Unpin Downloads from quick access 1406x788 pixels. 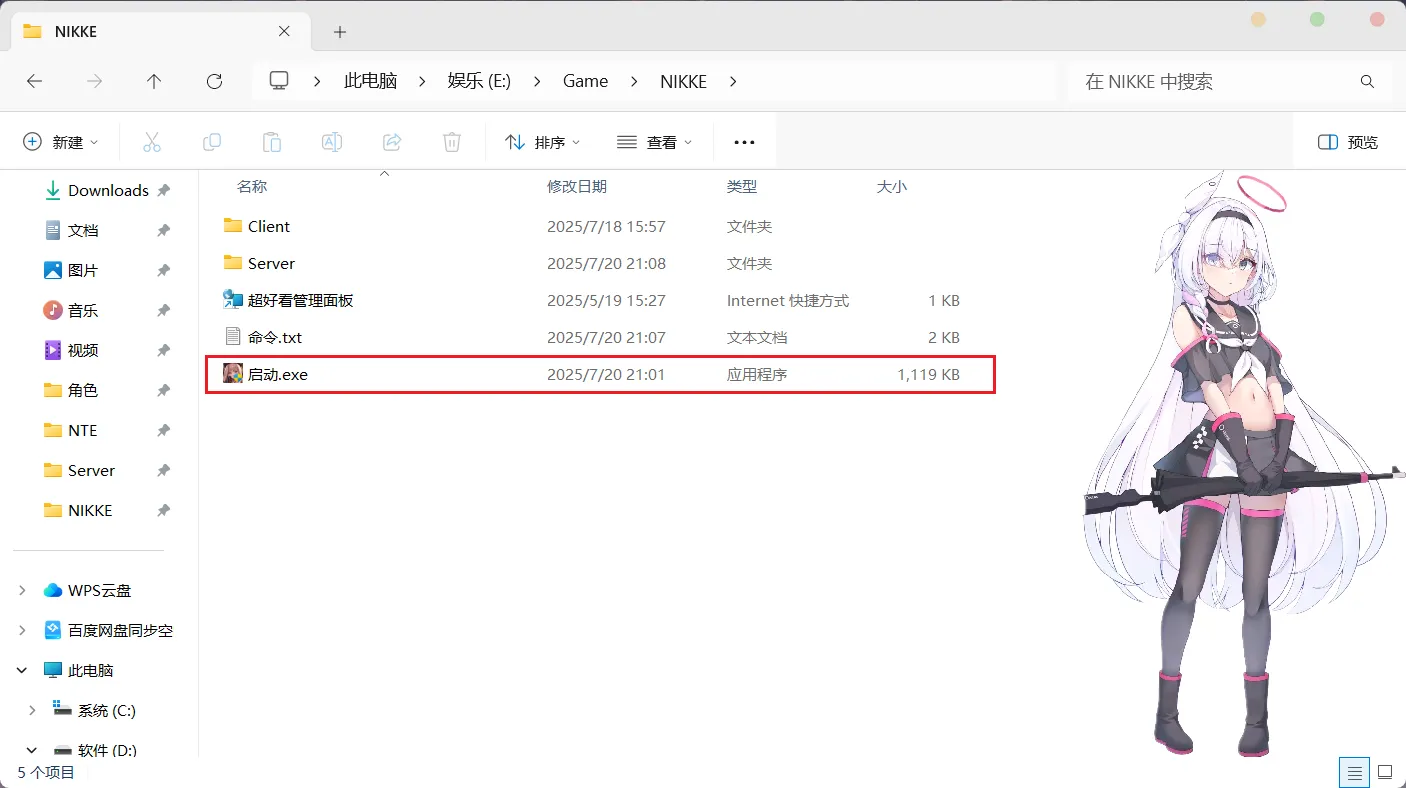pyautogui.click(x=163, y=189)
